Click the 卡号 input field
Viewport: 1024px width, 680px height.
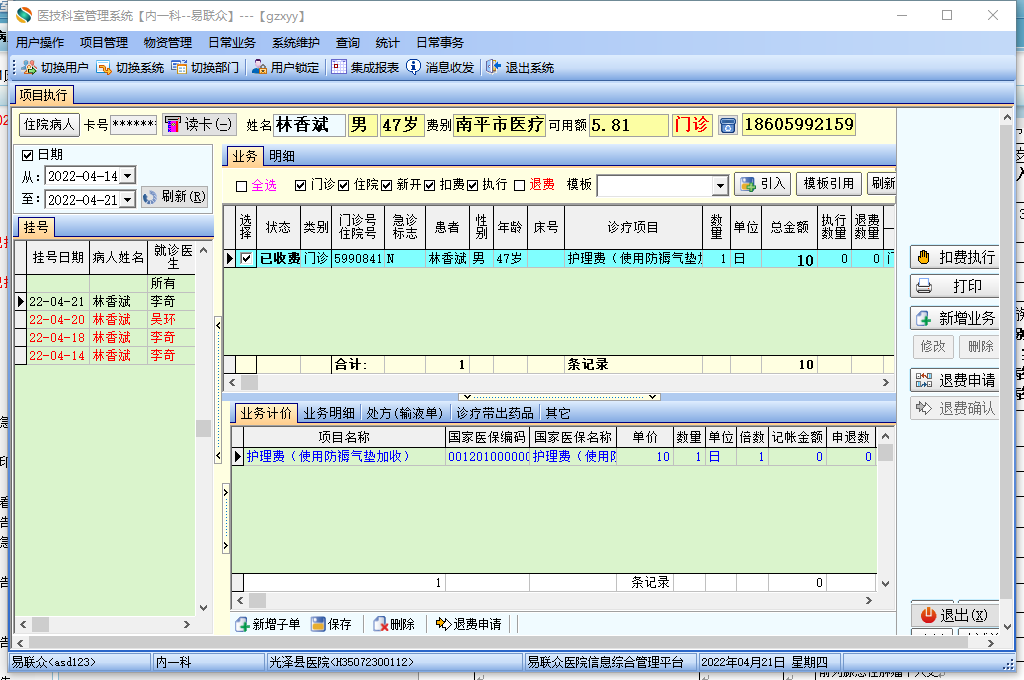click(133, 124)
